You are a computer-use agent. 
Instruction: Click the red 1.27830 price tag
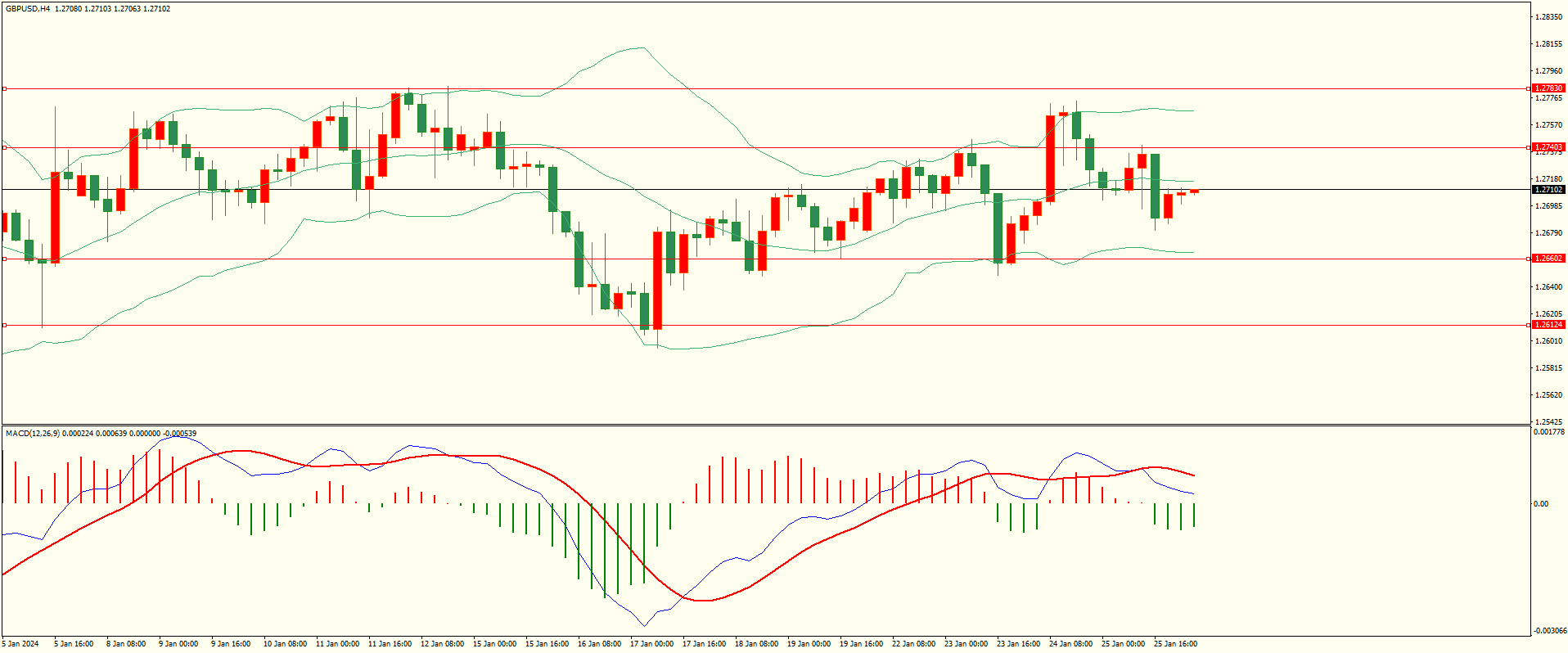pyautogui.click(x=1548, y=88)
